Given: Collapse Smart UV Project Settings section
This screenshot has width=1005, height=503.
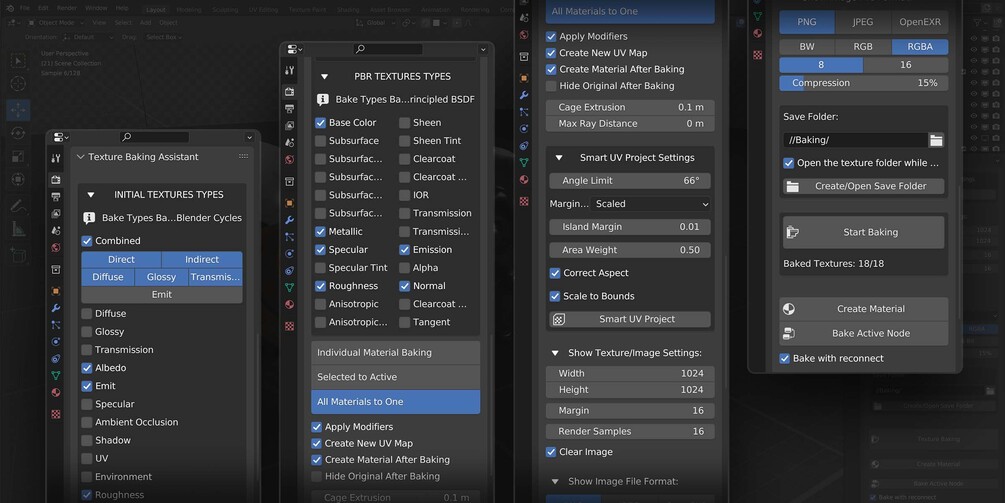Looking at the screenshot, I should pyautogui.click(x=559, y=158).
